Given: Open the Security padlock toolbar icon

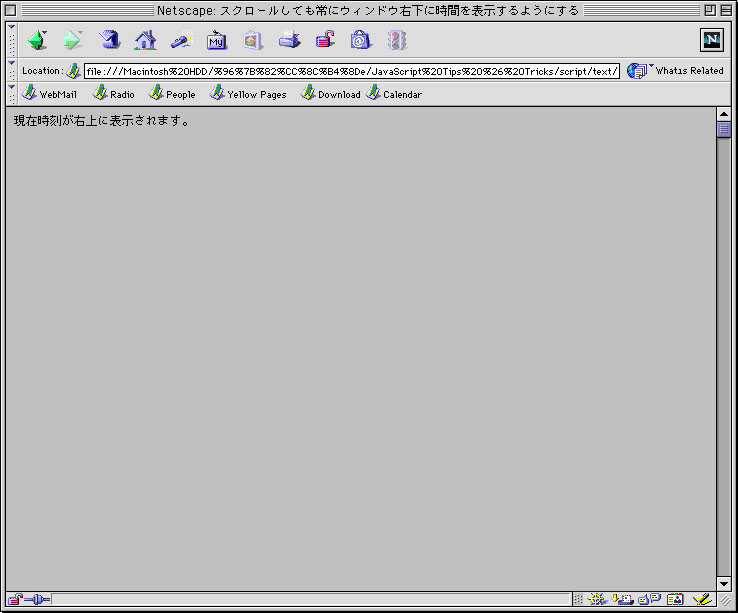Looking at the screenshot, I should click(325, 40).
